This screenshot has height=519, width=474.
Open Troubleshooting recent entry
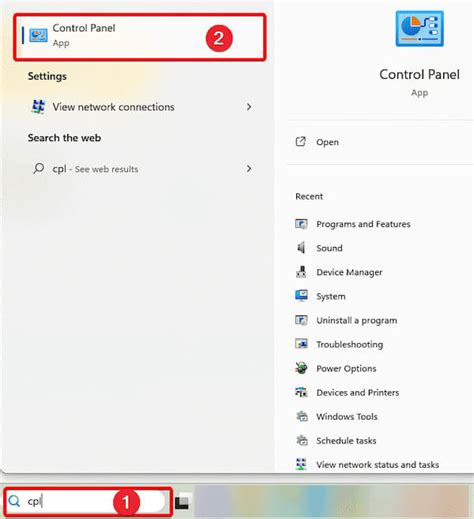(x=350, y=344)
